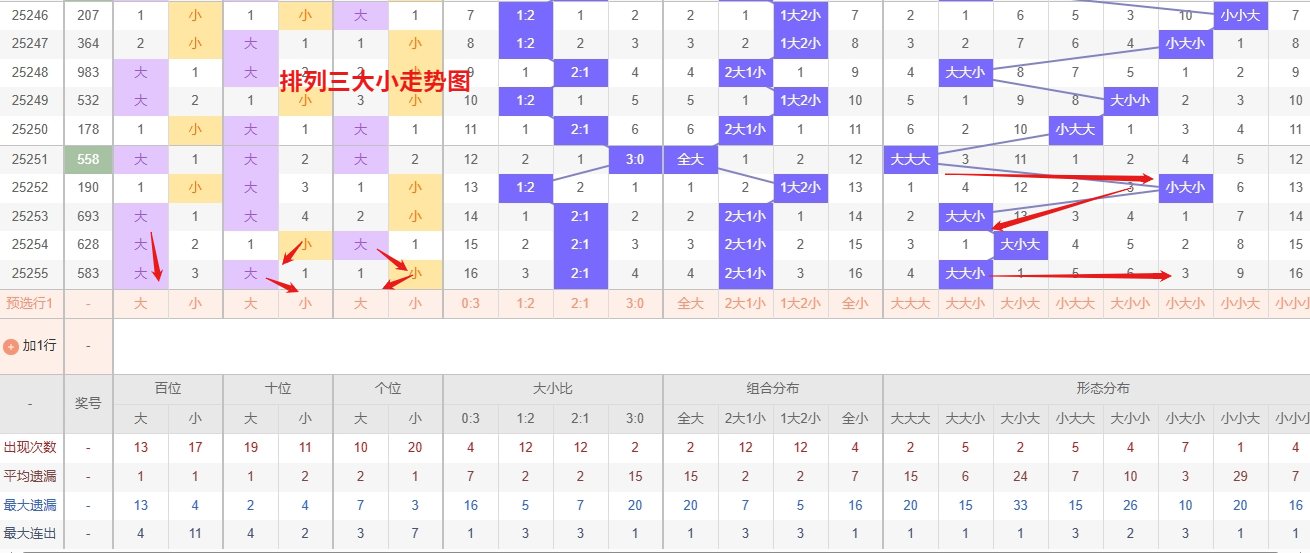1310x553 pixels.
Task: Click highlighted prize number 558
Action: (x=88, y=159)
